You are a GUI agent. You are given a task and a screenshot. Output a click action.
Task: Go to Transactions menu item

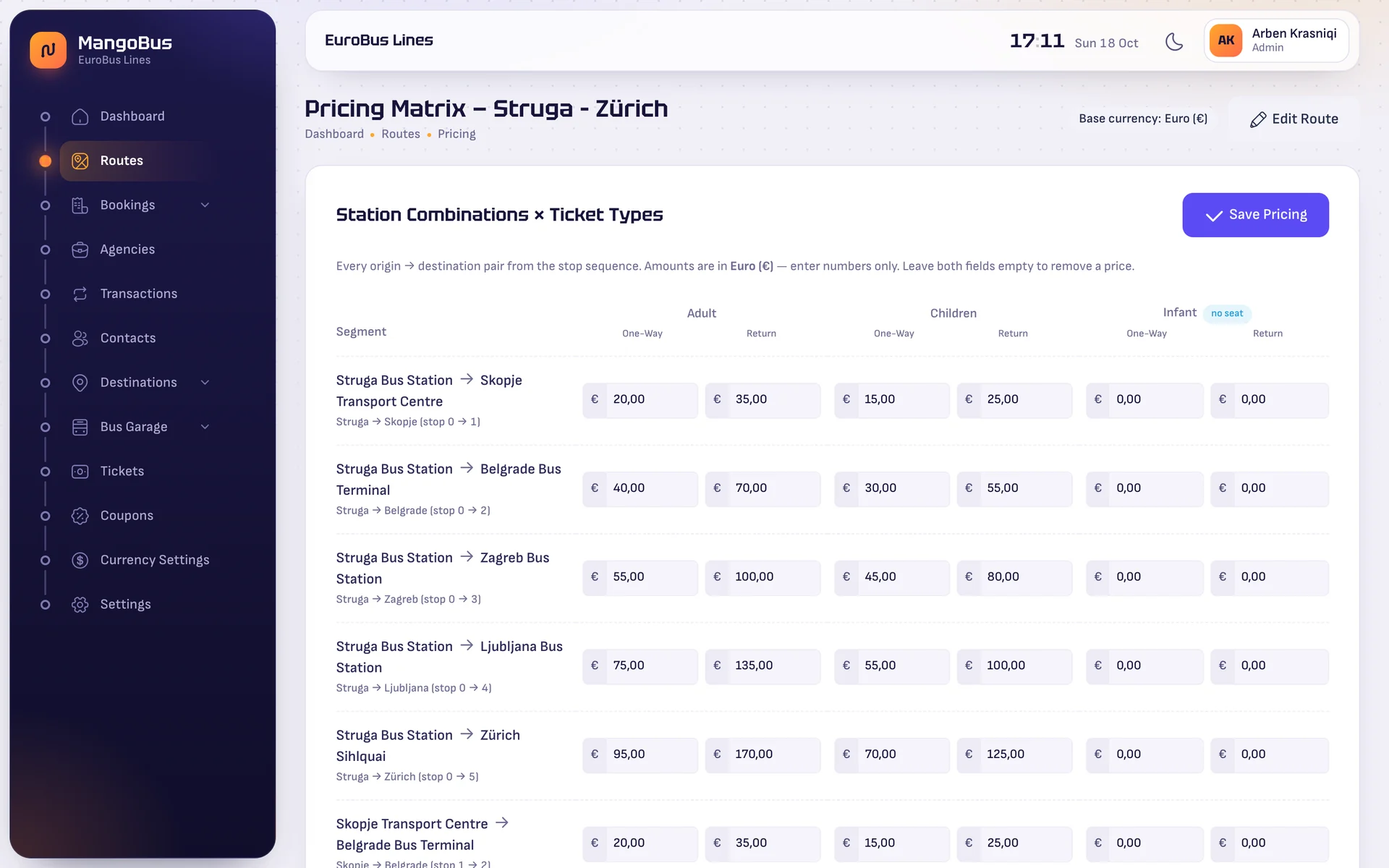point(139,294)
